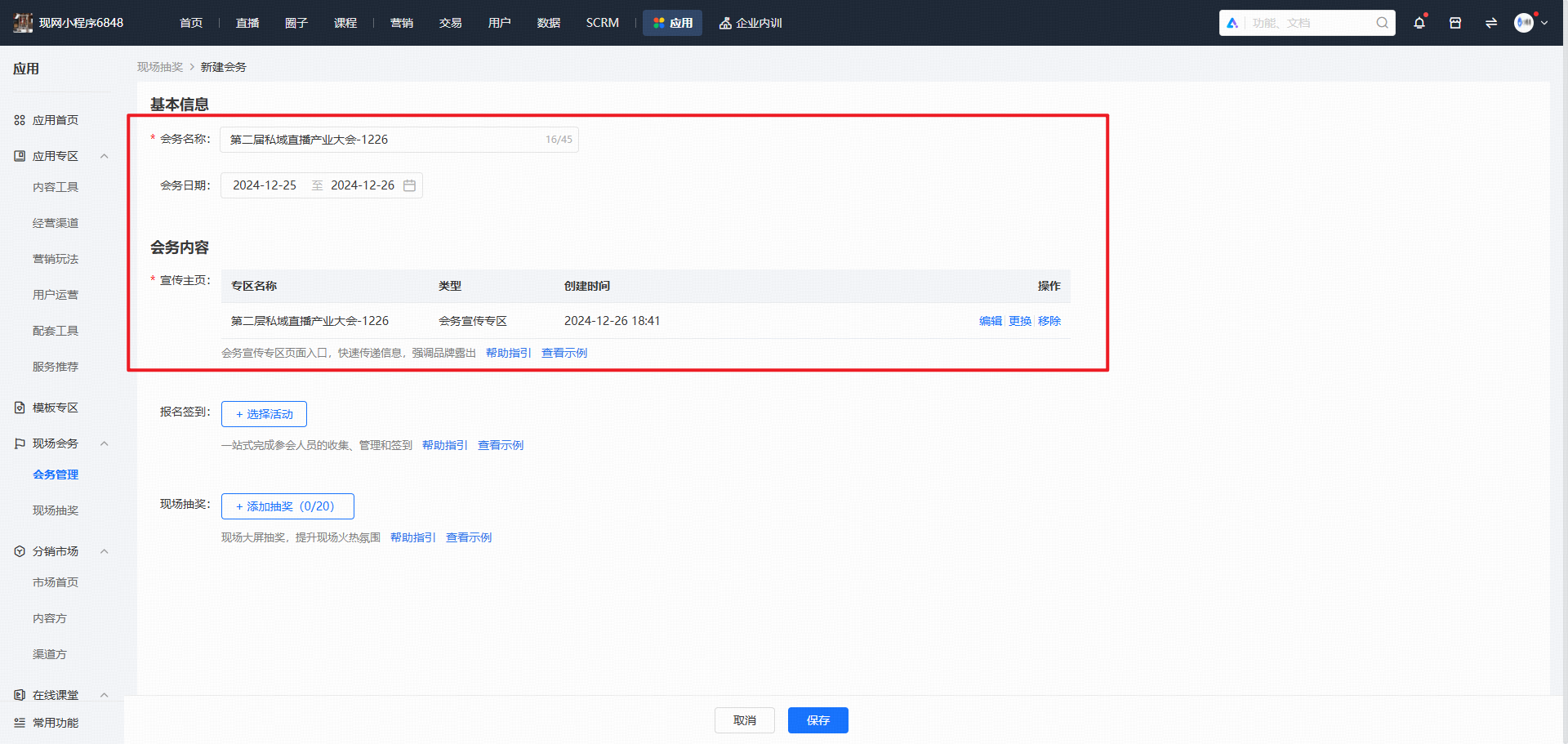Open the 数据 top menu
The width and height of the screenshot is (1568, 744).
point(549,23)
